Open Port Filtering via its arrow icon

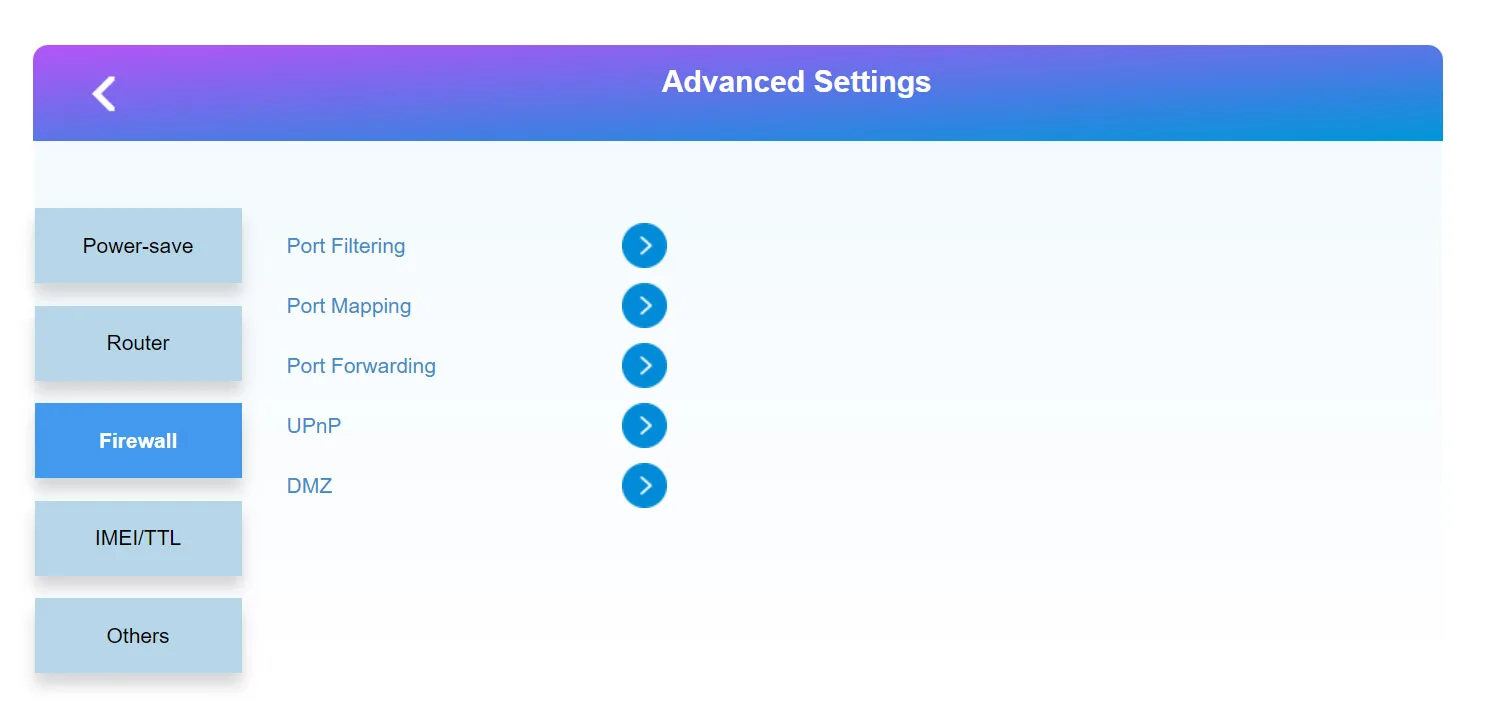tap(644, 246)
